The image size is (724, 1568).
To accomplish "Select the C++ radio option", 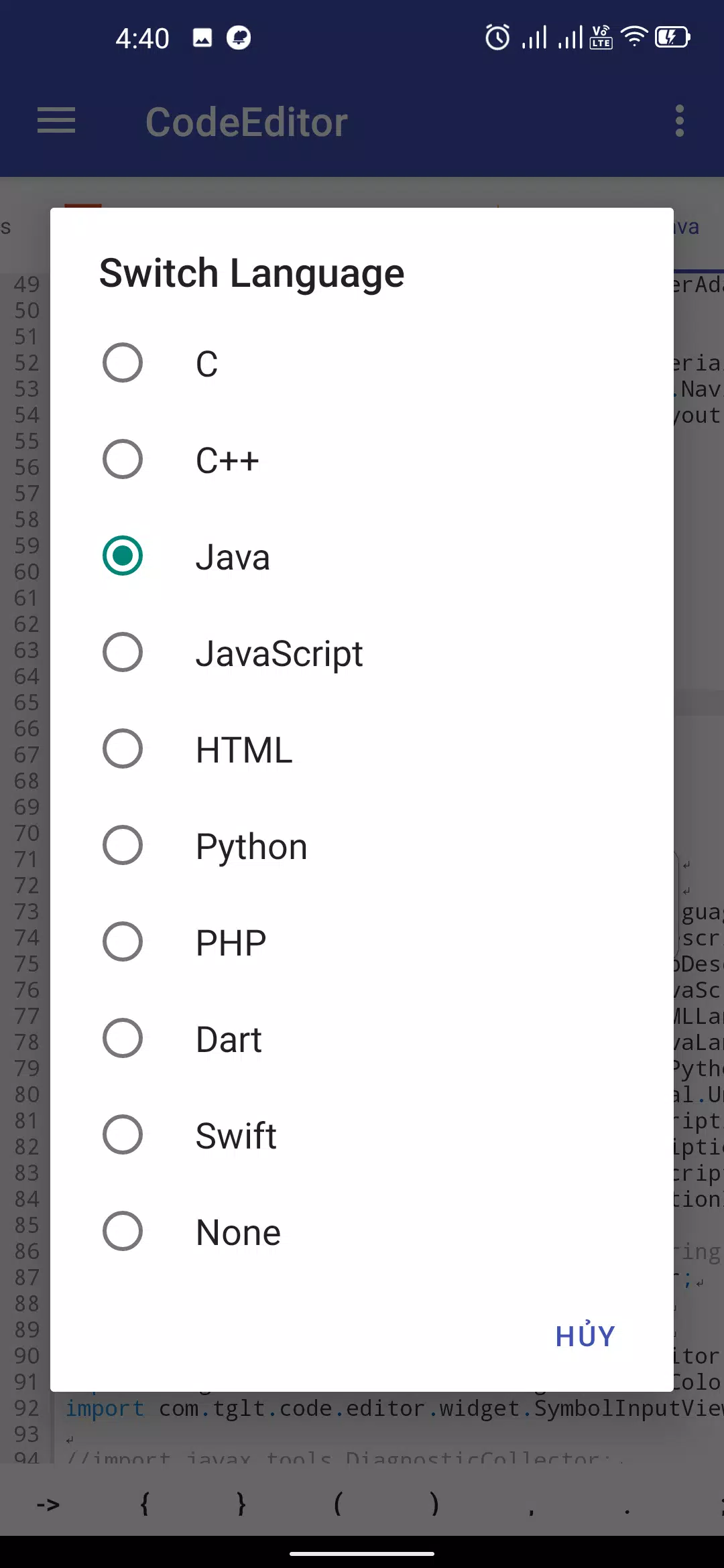I will point(362,460).
